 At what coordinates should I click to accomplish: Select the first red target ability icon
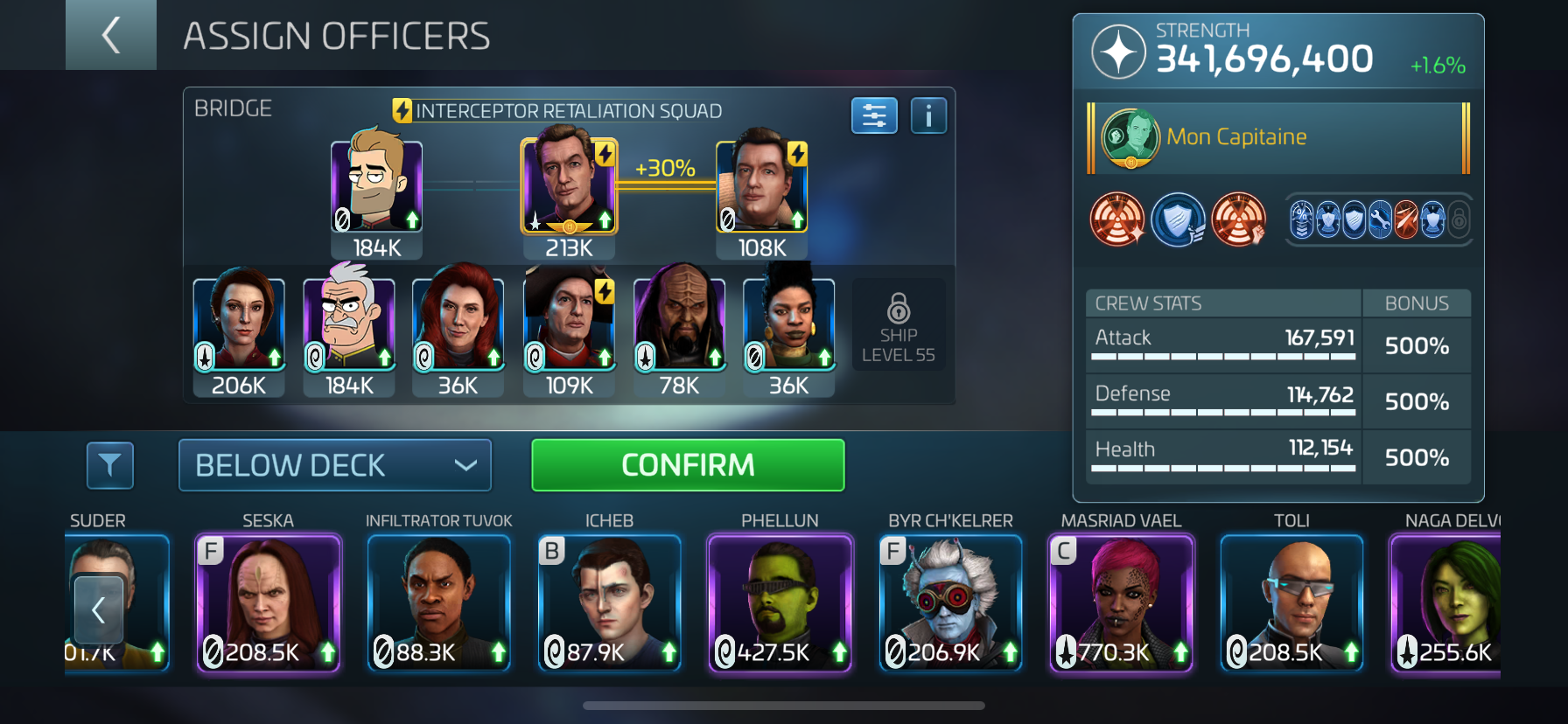click(x=1116, y=219)
